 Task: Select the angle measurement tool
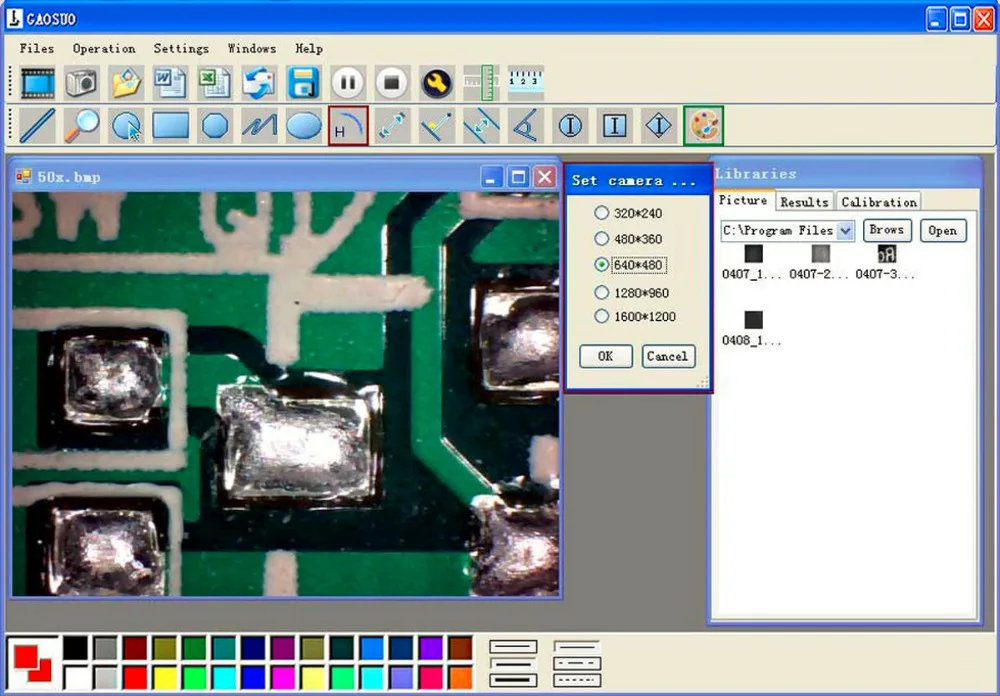(526, 126)
